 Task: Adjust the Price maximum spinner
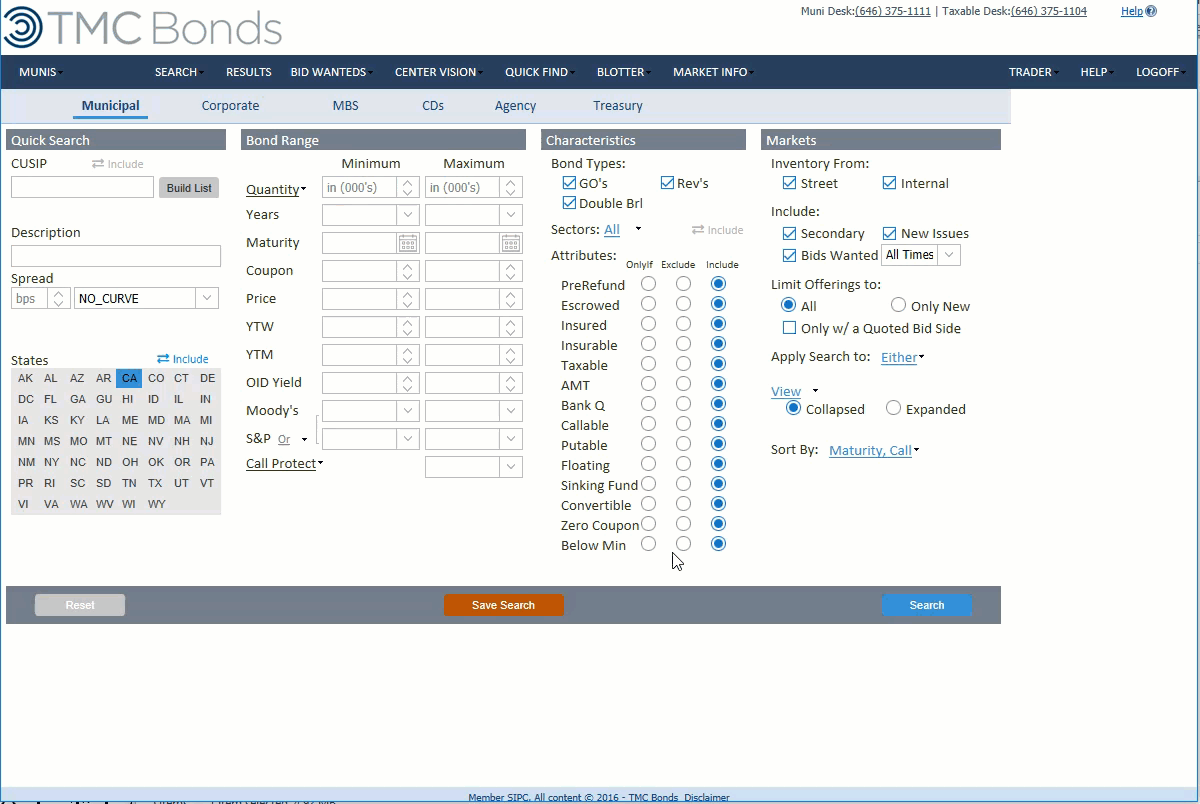point(511,299)
